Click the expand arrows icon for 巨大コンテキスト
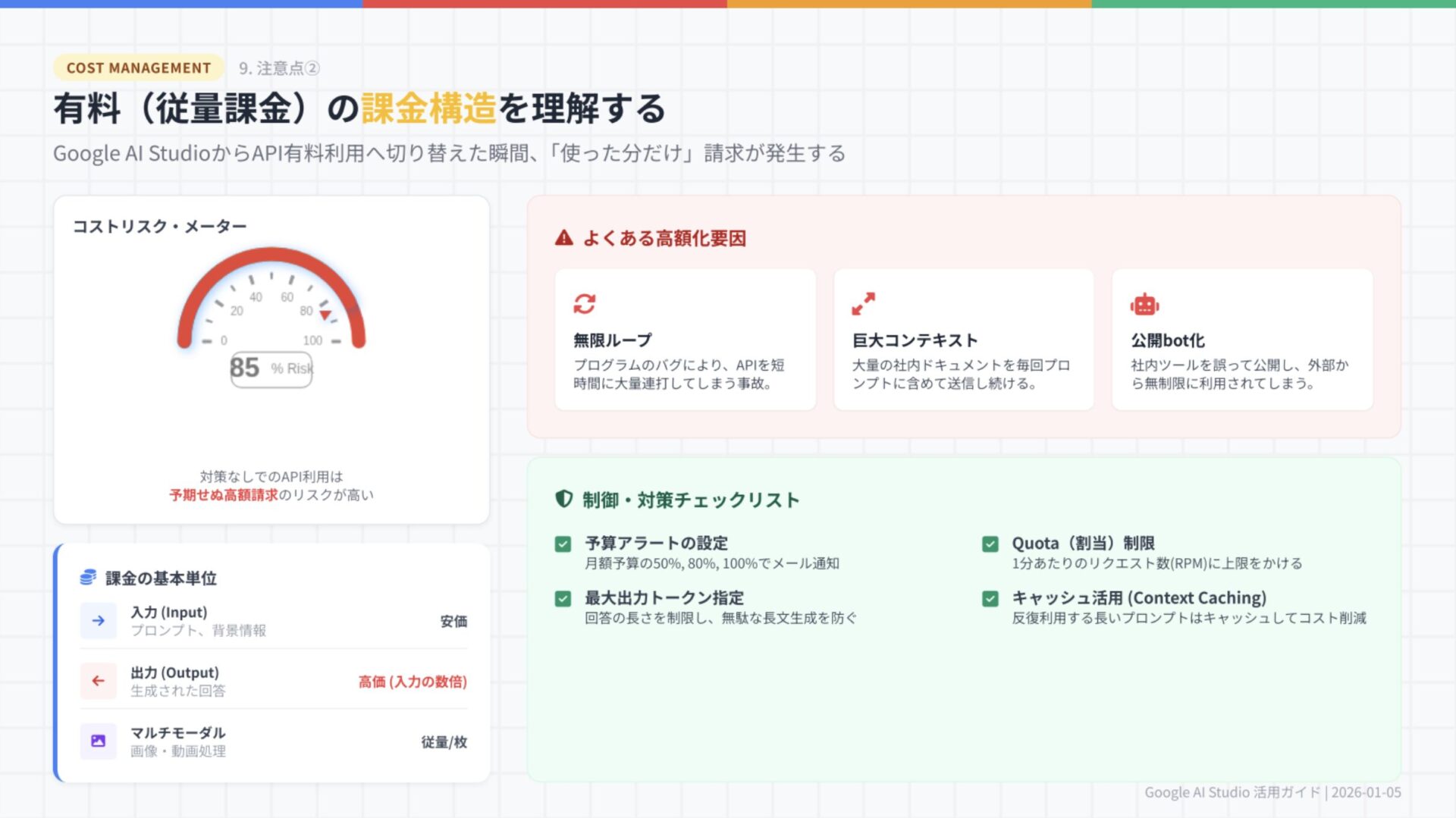1456x818 pixels. point(863,304)
